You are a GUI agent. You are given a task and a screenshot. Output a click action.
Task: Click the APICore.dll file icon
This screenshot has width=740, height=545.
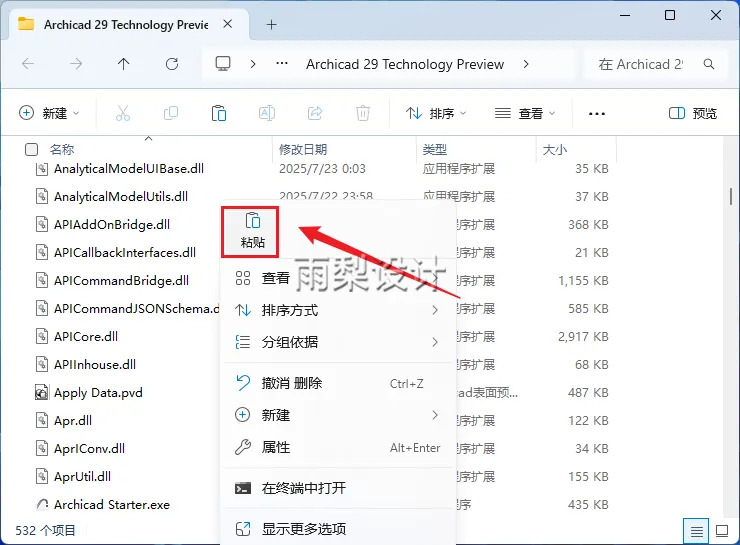[42, 336]
